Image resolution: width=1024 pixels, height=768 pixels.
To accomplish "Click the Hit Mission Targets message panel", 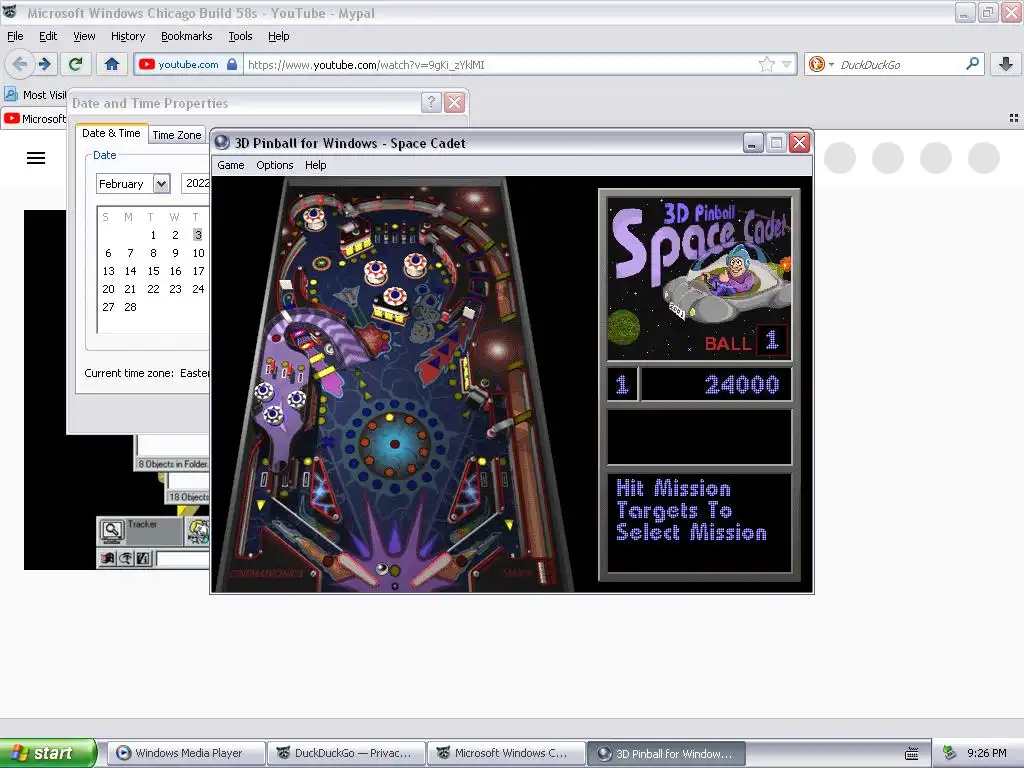I will (699, 522).
